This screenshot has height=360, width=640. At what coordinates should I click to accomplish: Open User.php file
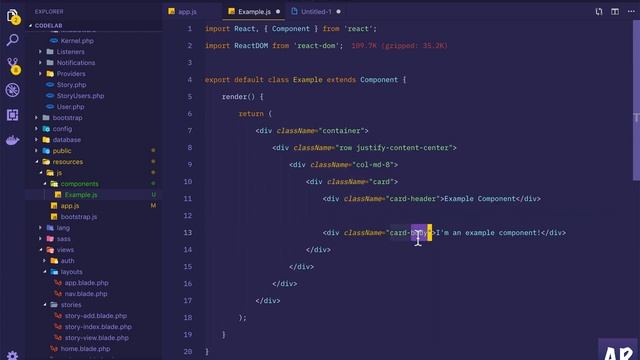coord(70,107)
